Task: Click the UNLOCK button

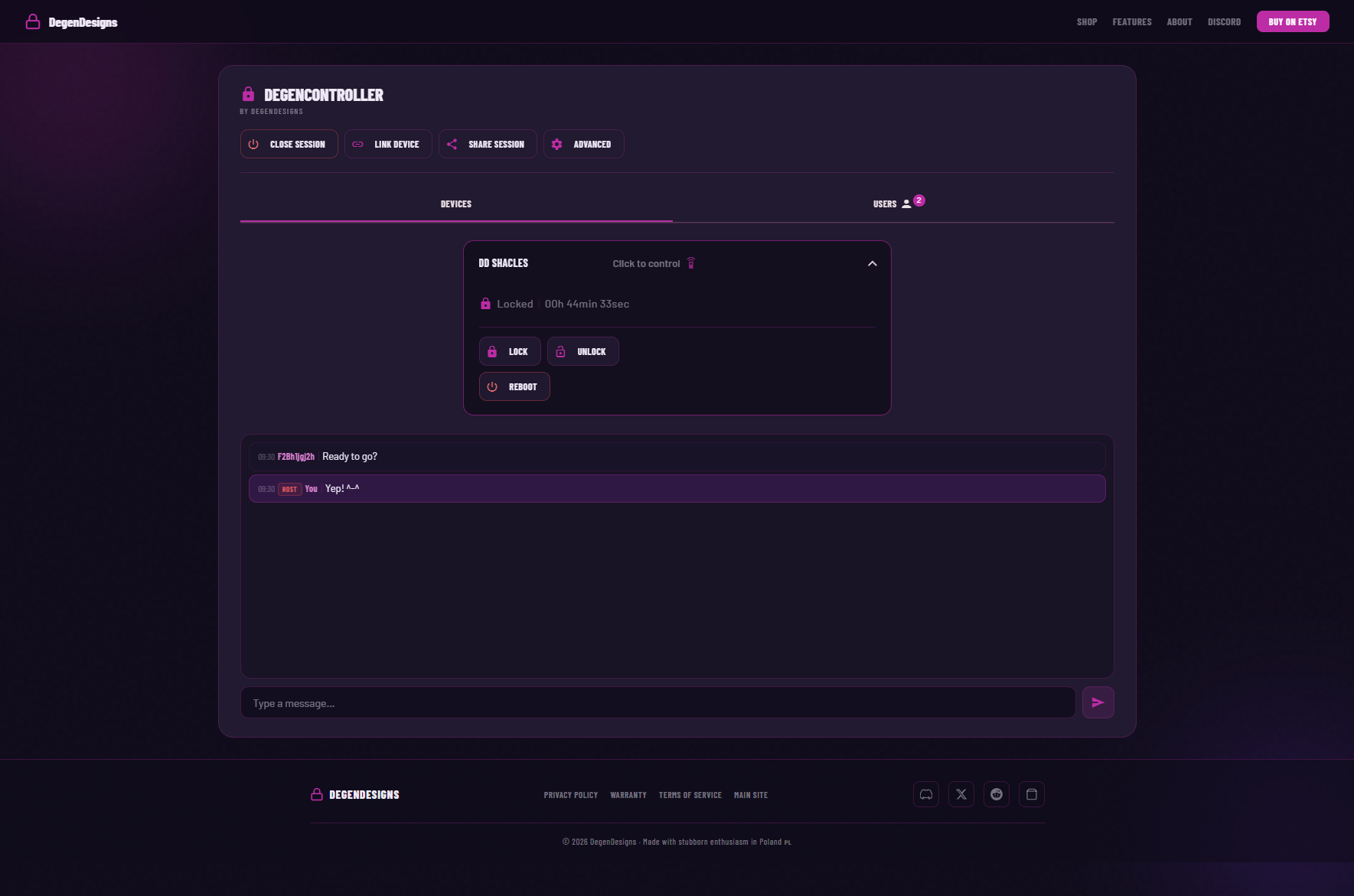Action: tap(583, 351)
